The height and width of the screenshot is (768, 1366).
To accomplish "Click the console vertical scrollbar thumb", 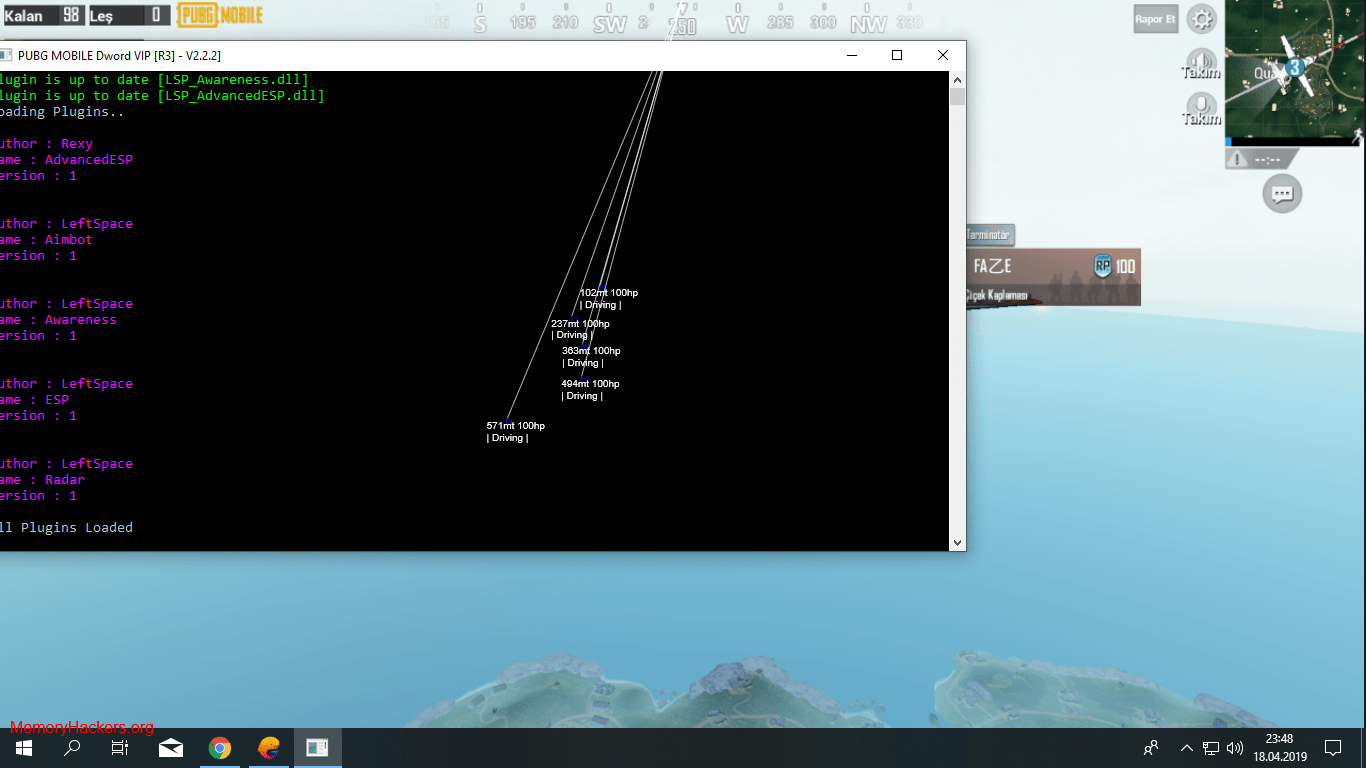I will click(x=957, y=96).
